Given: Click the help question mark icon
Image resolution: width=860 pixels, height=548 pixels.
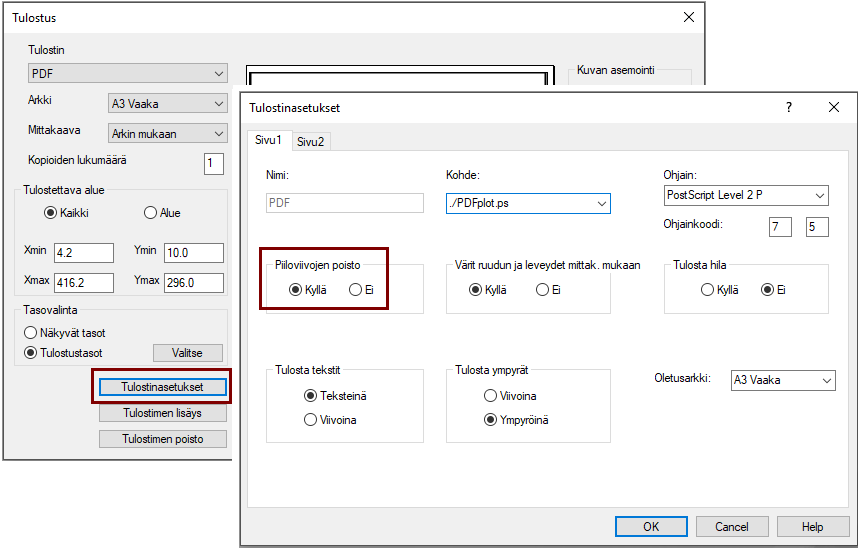Looking at the screenshot, I should coord(788,107).
